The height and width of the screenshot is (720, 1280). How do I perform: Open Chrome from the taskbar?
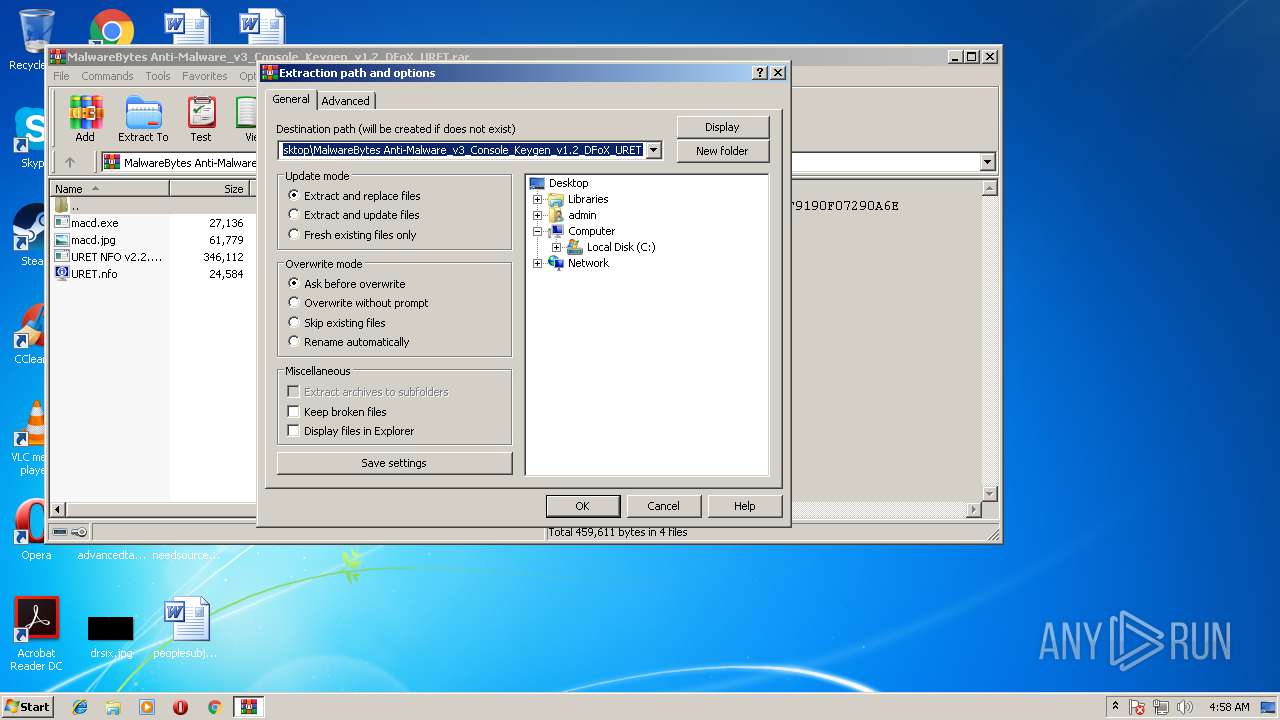point(214,707)
